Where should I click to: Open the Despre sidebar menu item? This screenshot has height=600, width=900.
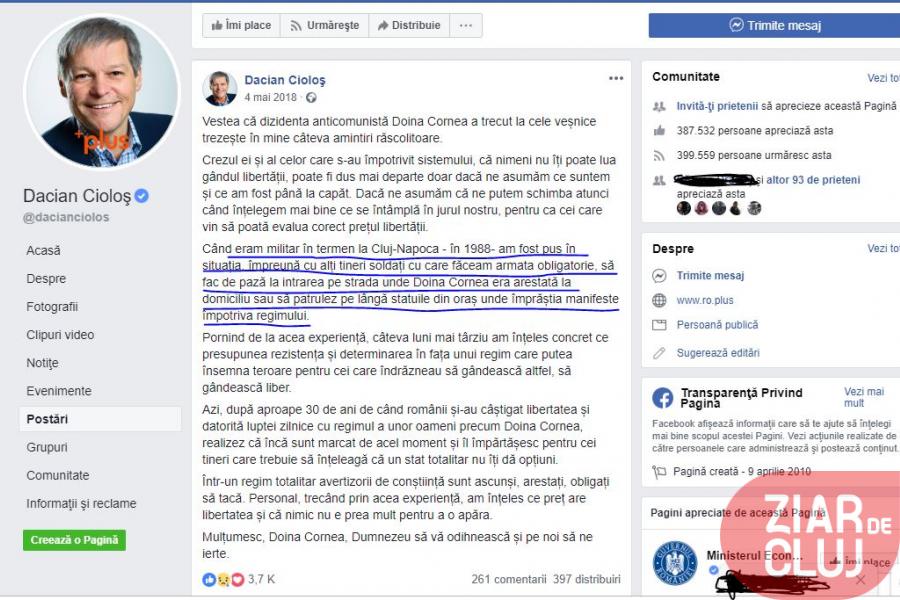[x=46, y=278]
